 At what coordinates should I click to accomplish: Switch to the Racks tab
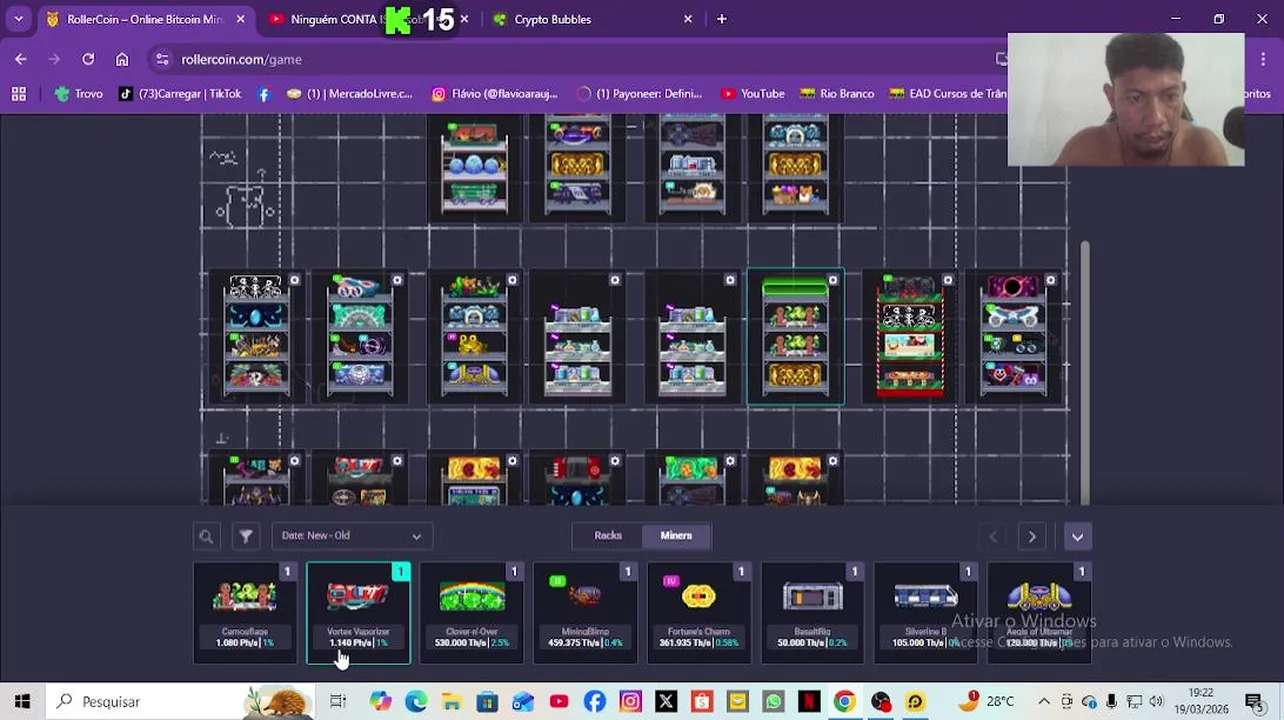608,536
